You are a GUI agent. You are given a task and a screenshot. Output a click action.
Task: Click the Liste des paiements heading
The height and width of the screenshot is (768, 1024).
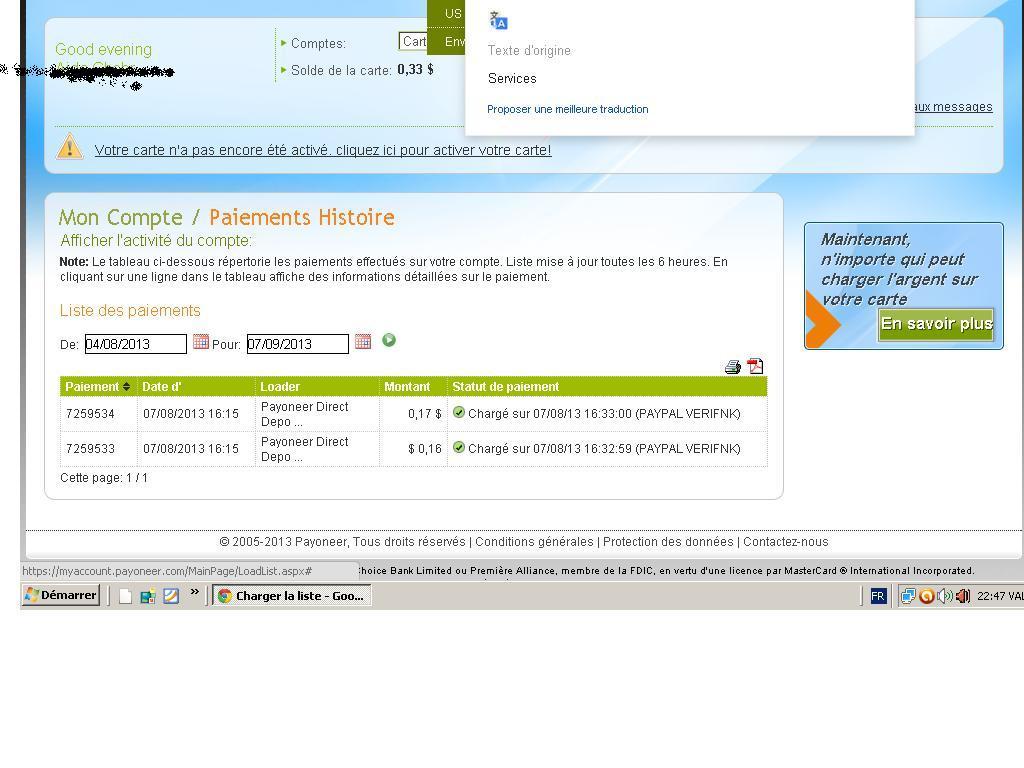[x=130, y=310]
